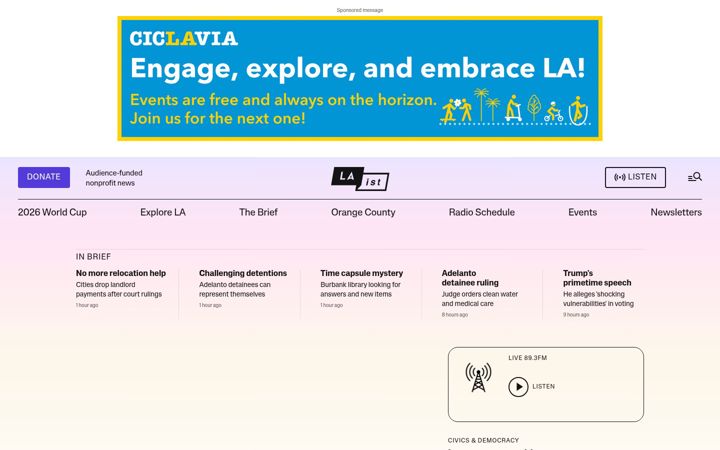Click the IN BRIEF heading
The width and height of the screenshot is (720, 450).
(x=93, y=257)
